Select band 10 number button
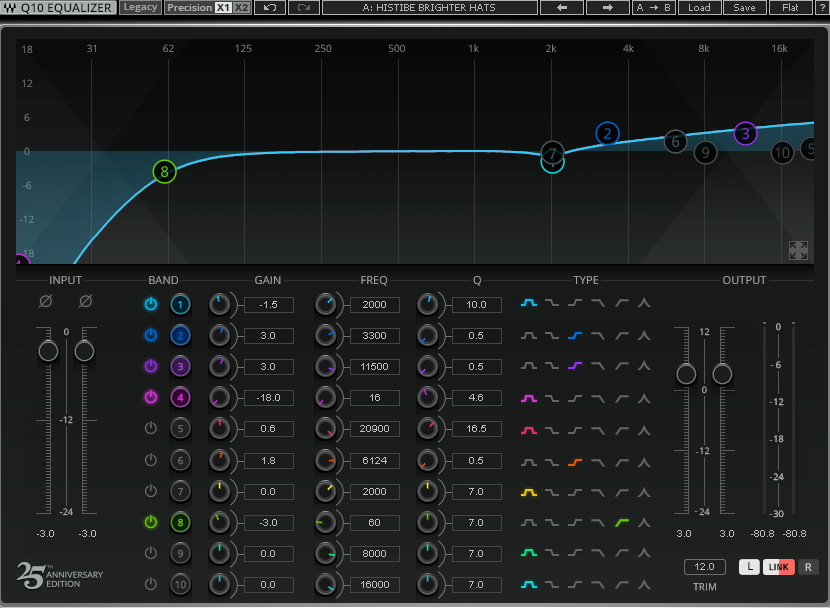 click(x=180, y=584)
